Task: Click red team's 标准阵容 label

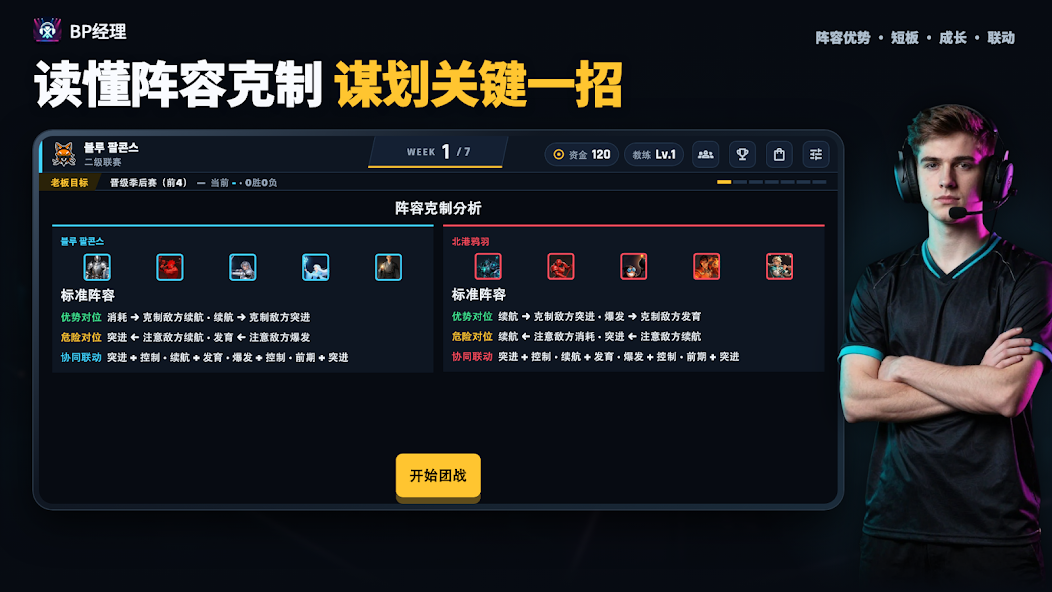Action: coord(478,295)
